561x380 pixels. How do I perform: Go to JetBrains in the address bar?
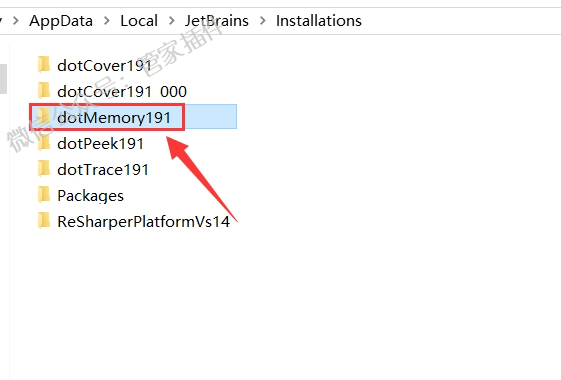pos(216,21)
